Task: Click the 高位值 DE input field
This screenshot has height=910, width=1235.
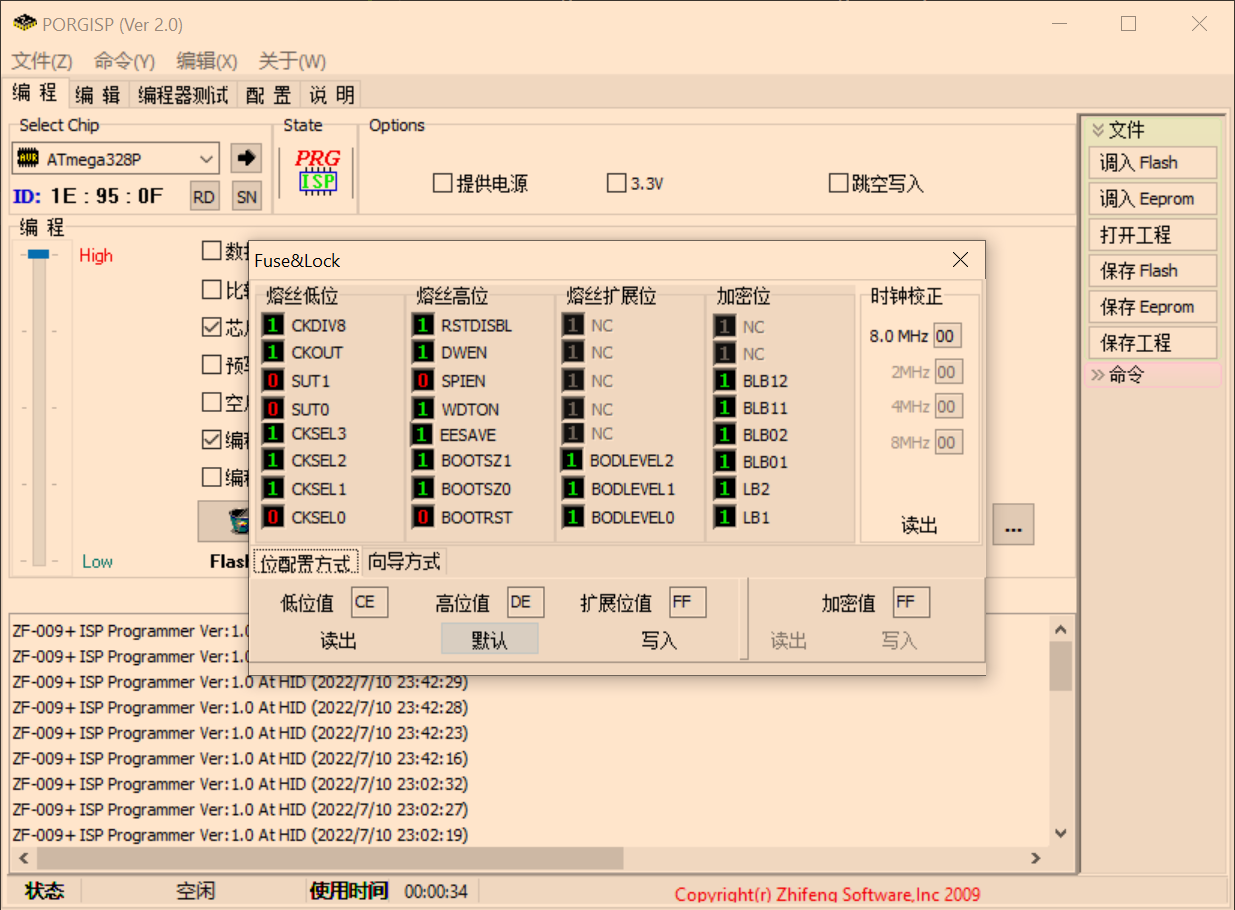Action: click(x=525, y=602)
